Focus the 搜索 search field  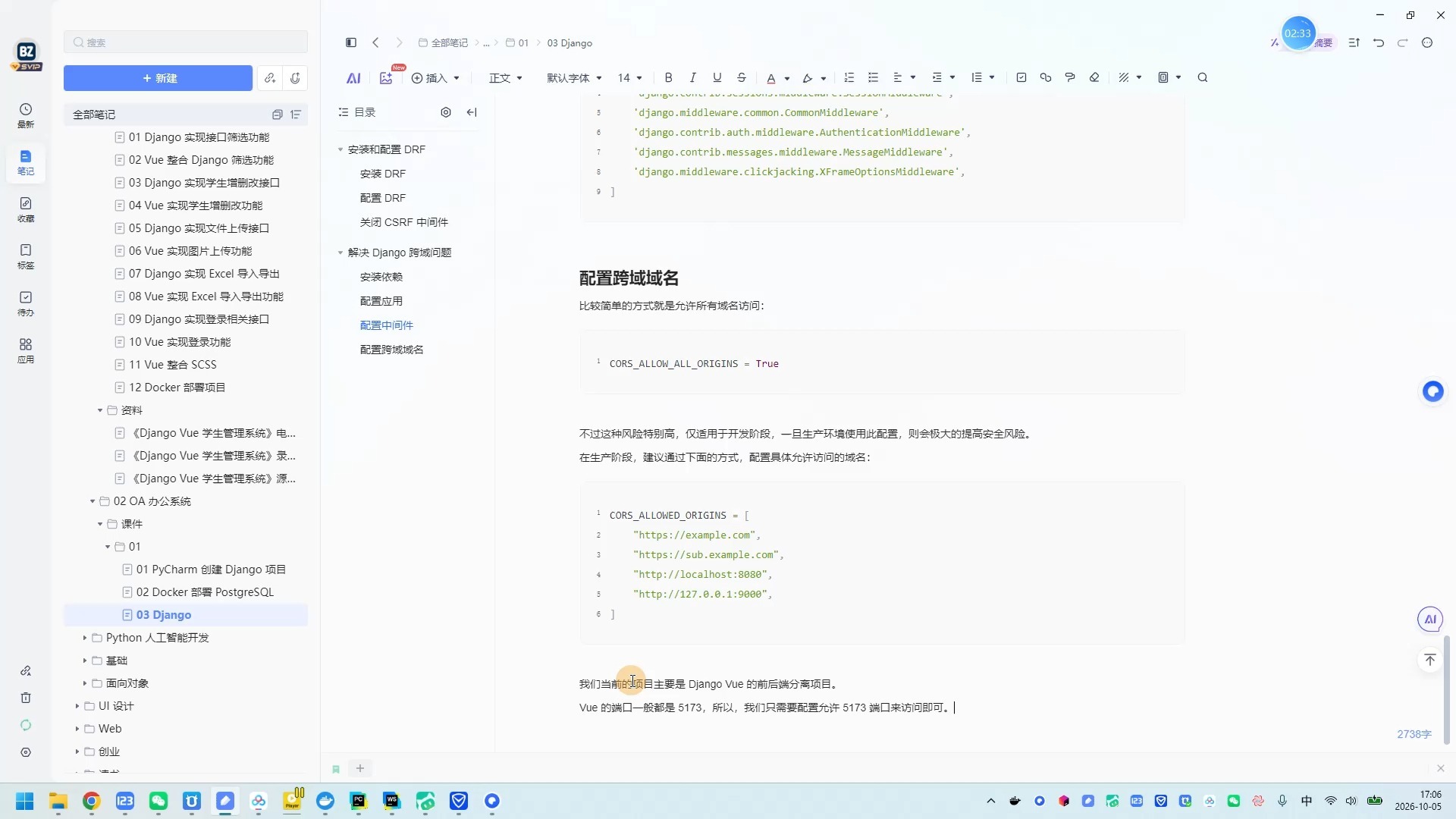tap(186, 42)
